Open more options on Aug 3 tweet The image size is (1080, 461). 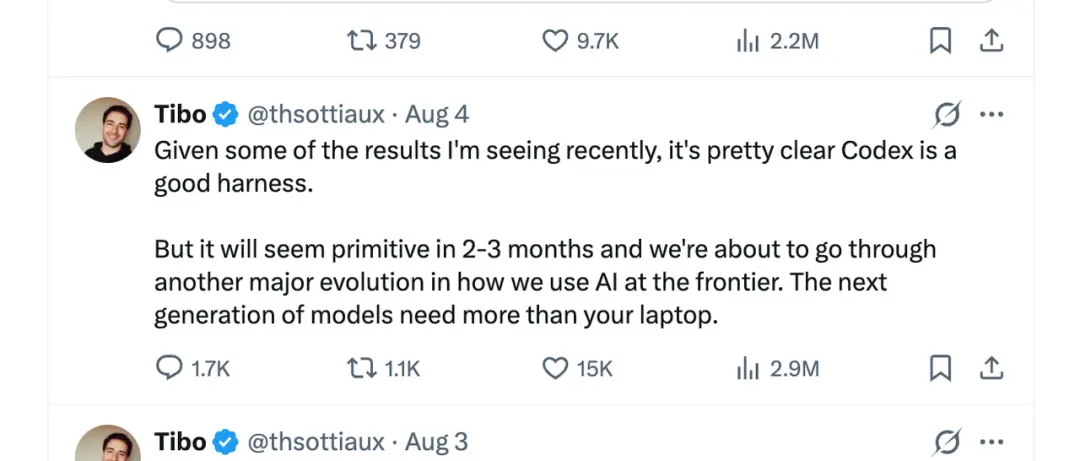(x=991, y=442)
